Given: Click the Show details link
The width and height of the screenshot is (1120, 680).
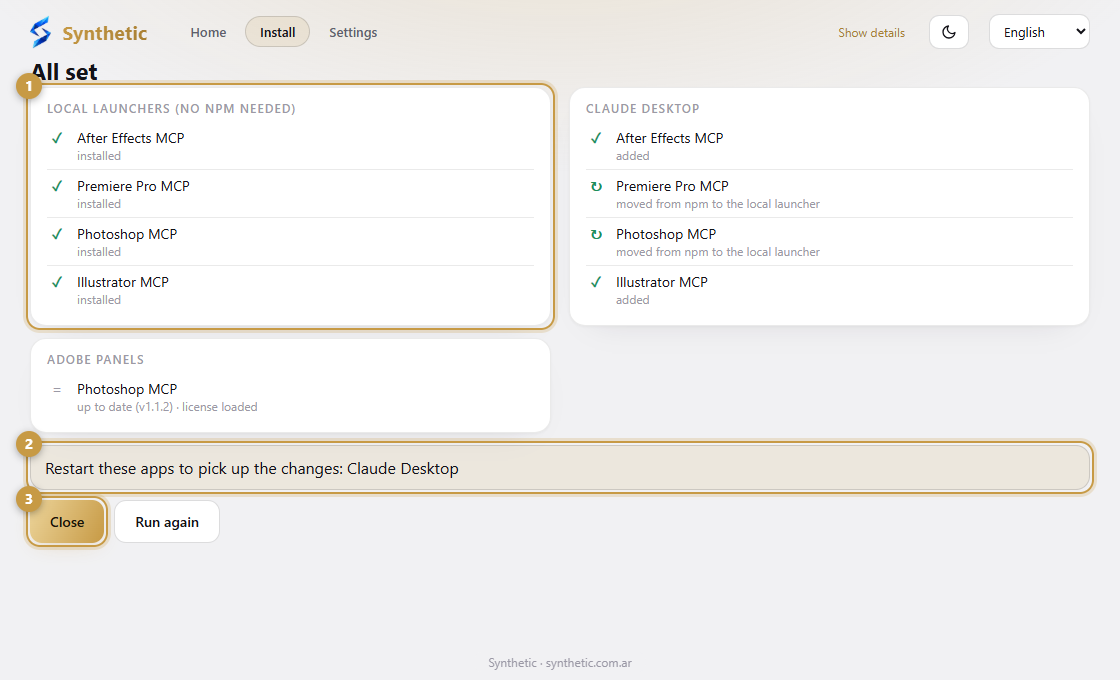Looking at the screenshot, I should click(x=871, y=33).
